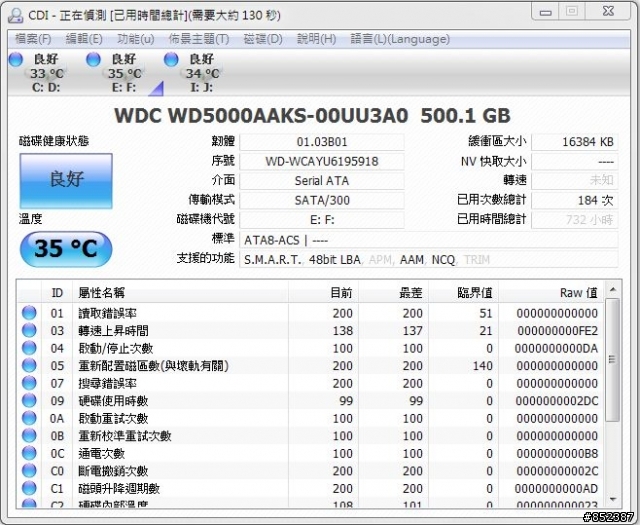Click the scroll down arrow of attribute list
This screenshot has height=525, width=640.
612,499
